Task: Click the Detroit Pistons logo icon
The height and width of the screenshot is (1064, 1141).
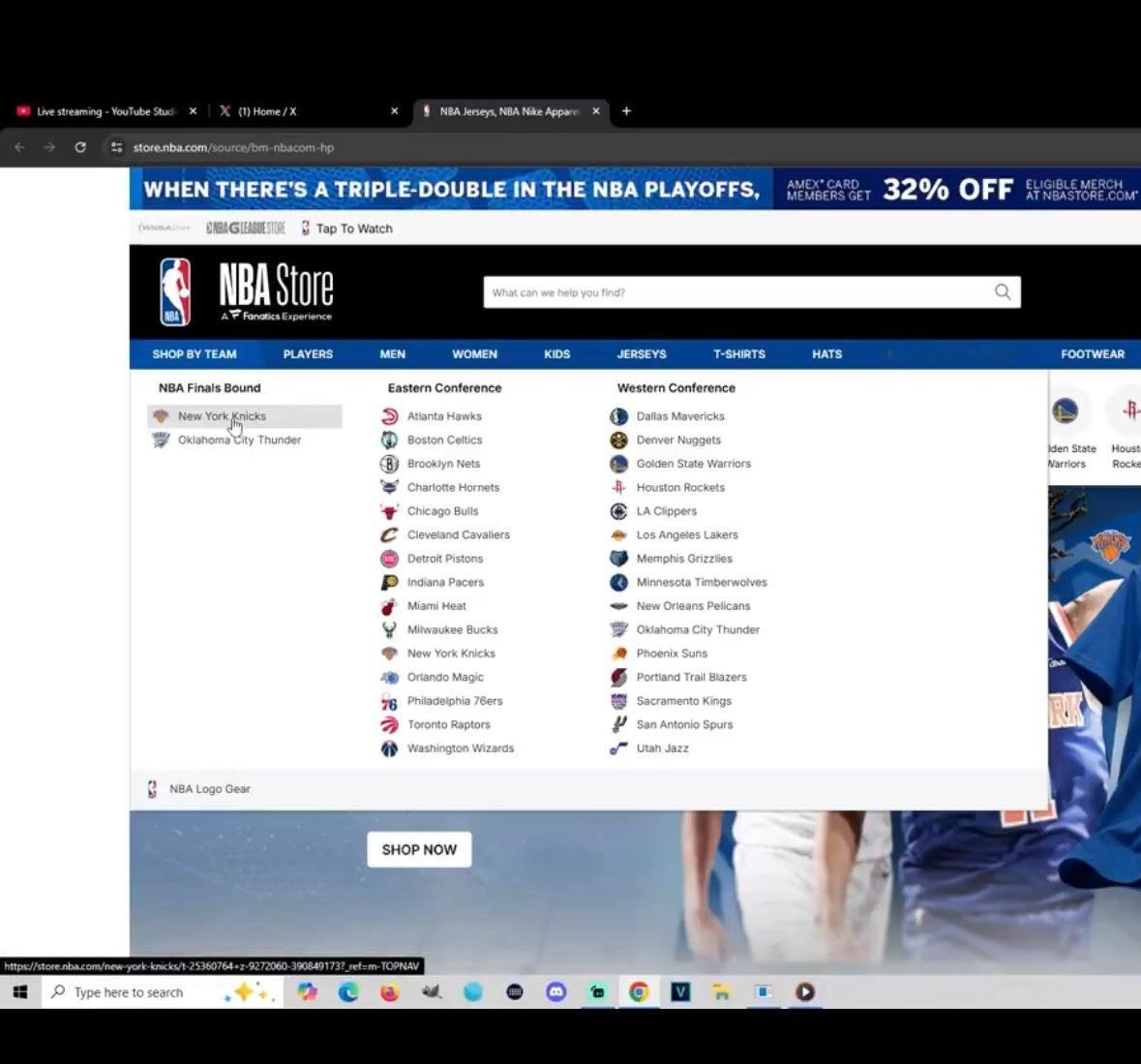Action: click(x=390, y=559)
